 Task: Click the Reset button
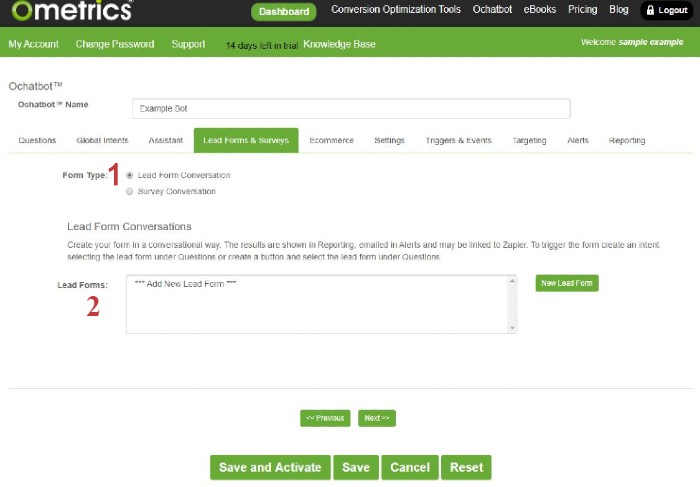pyautogui.click(x=466, y=467)
